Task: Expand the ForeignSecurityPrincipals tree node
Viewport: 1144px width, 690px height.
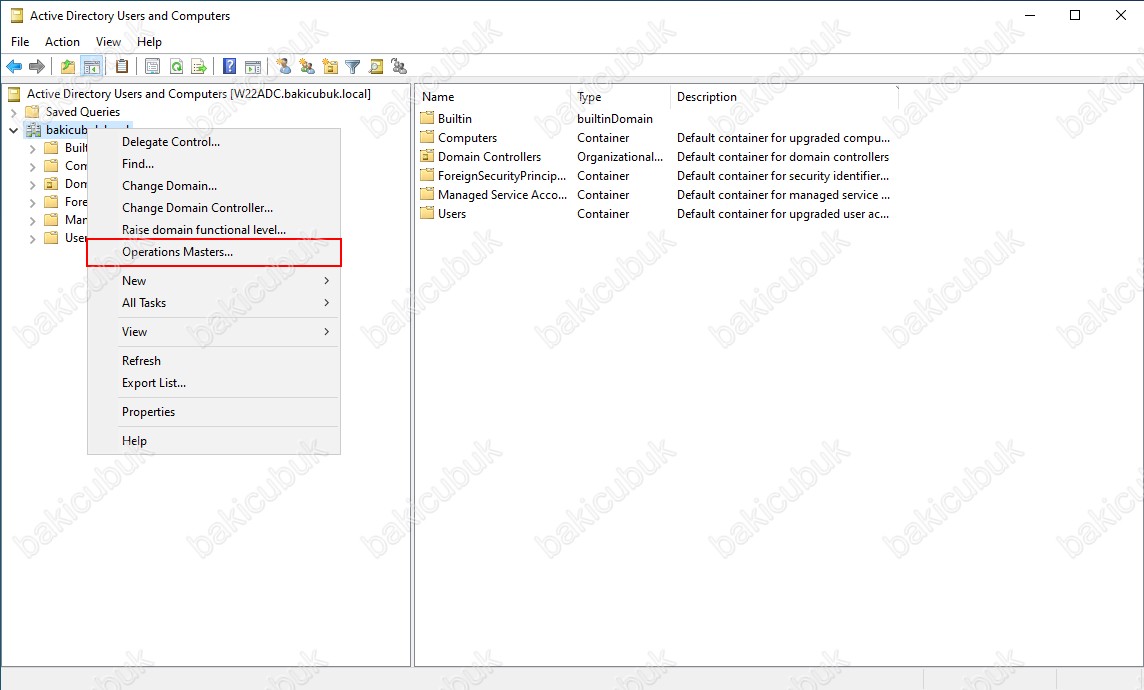Action: coord(32,202)
